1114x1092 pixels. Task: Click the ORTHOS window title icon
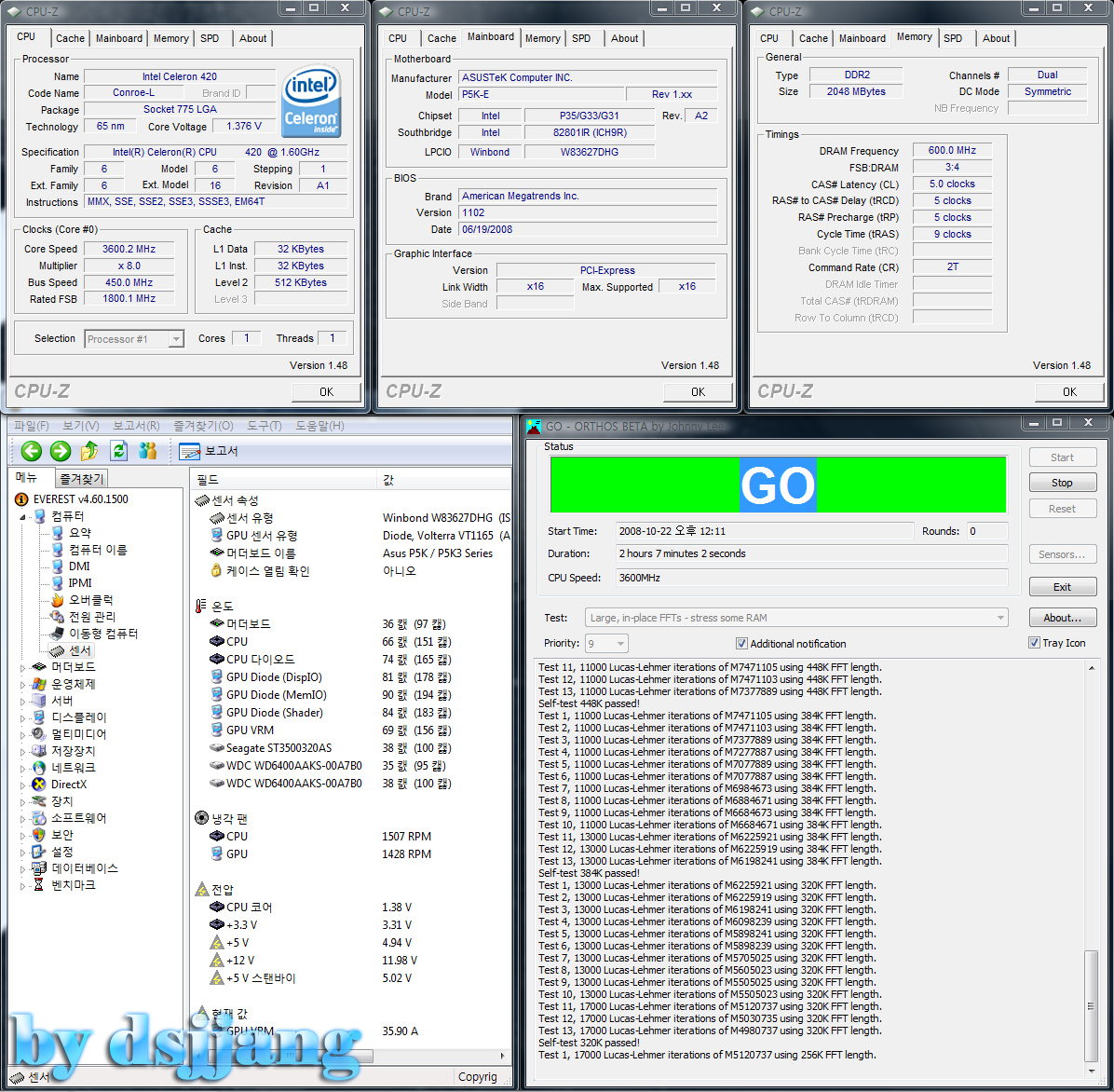pyautogui.click(x=535, y=427)
